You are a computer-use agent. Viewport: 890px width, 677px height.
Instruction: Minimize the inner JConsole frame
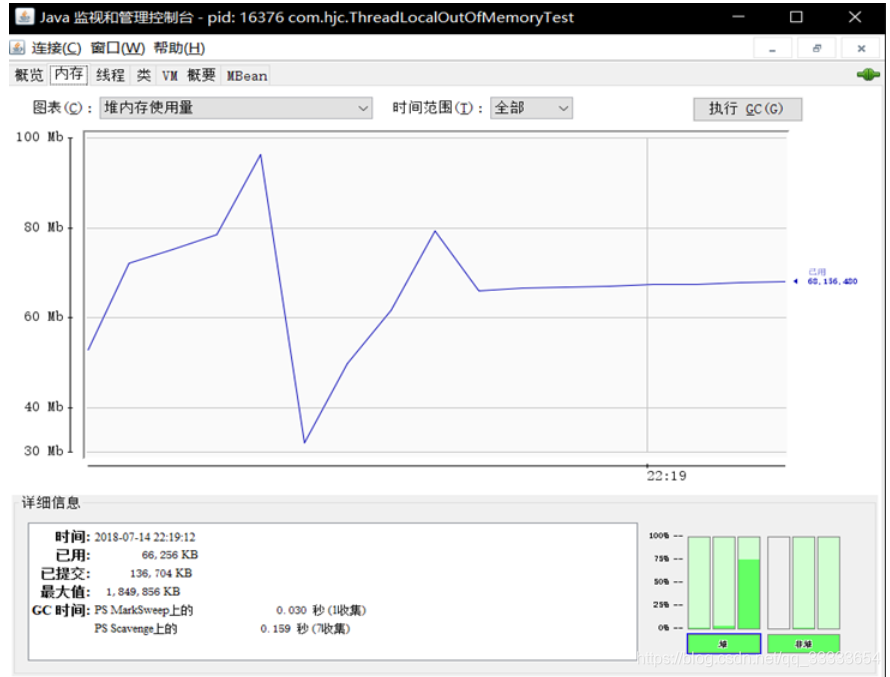772,49
